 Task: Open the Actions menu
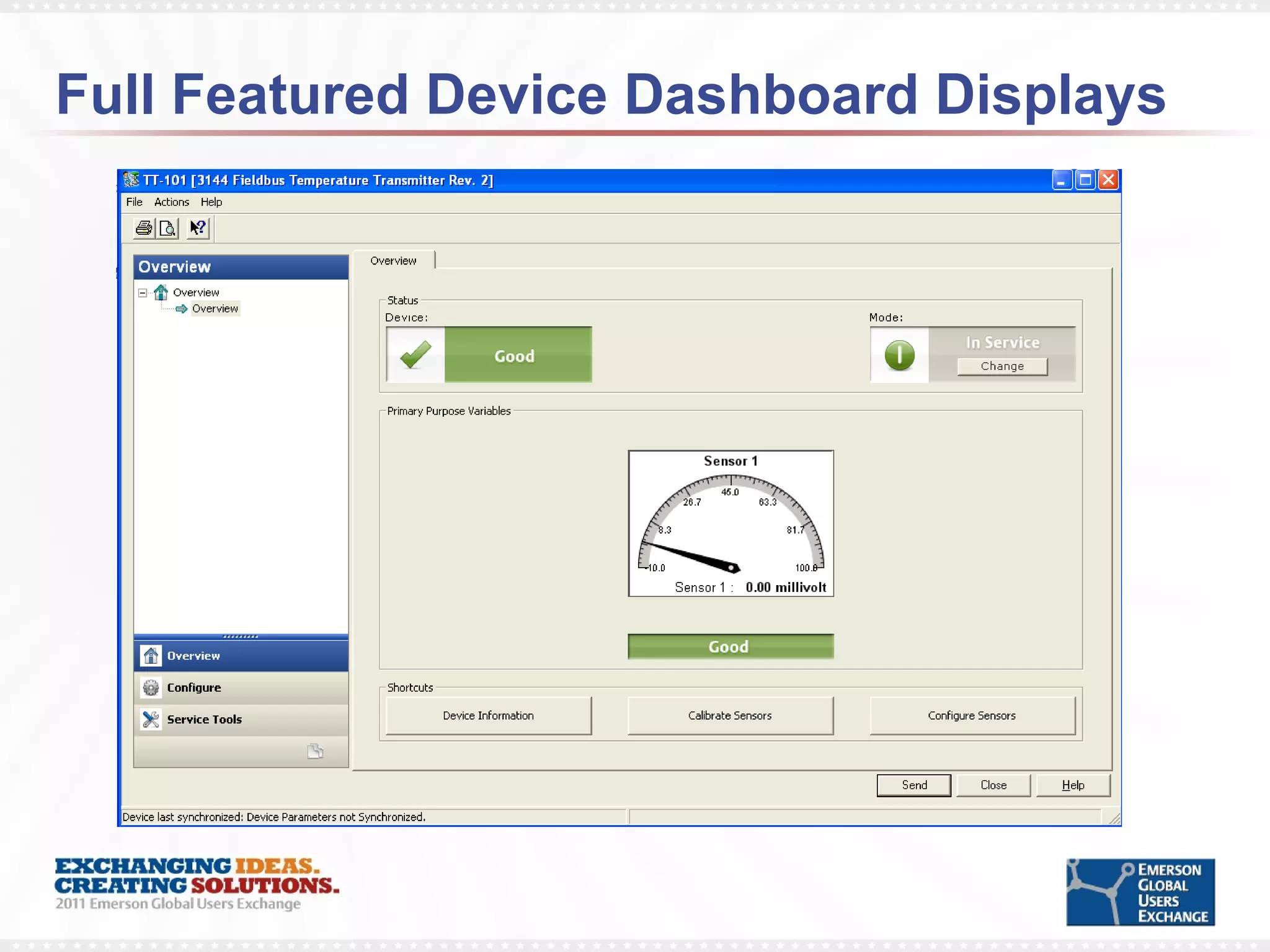pos(171,202)
